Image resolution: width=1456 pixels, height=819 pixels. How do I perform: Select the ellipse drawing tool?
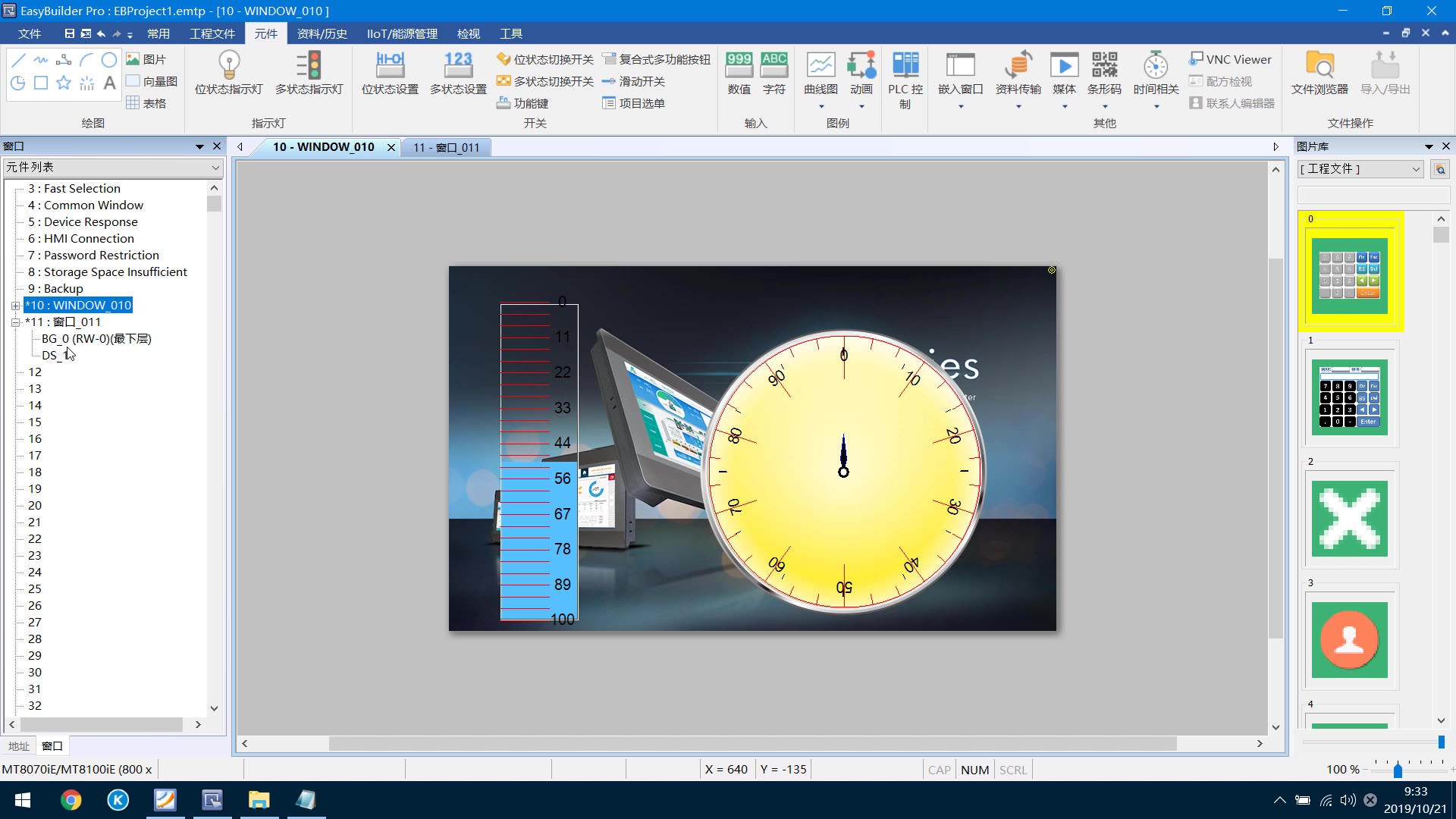point(109,60)
